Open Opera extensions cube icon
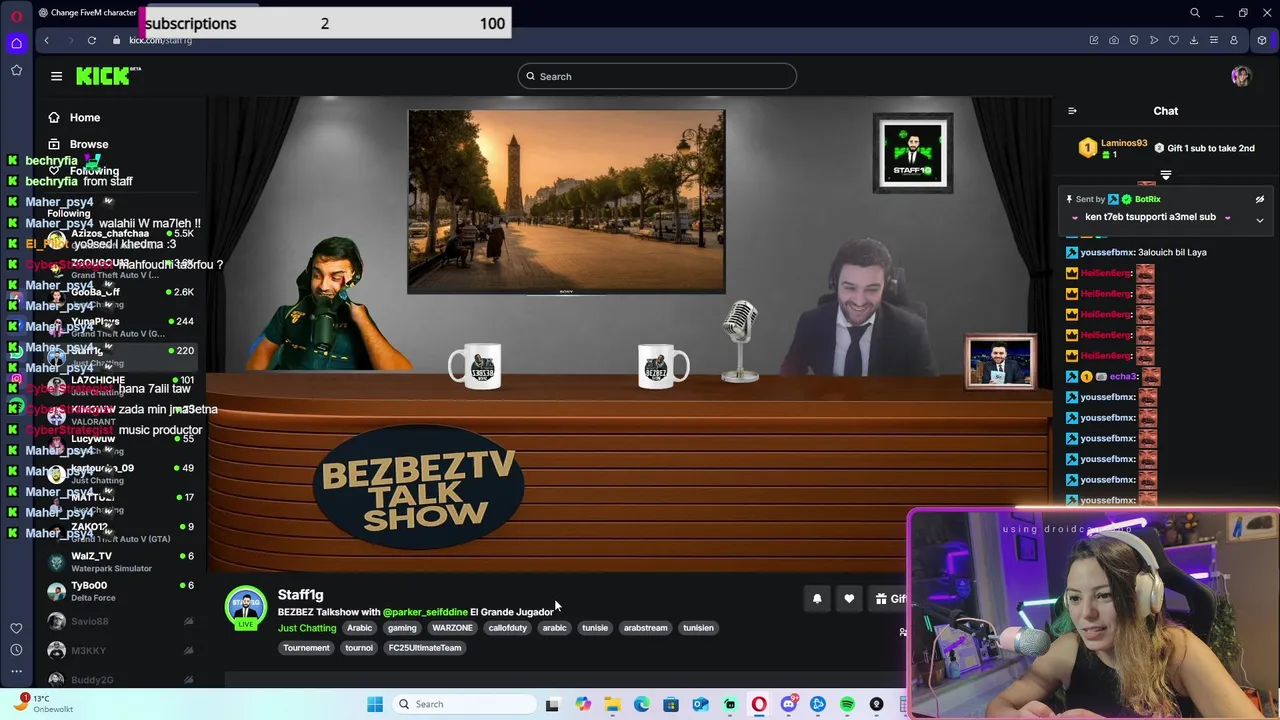1280x720 pixels. [1262, 40]
